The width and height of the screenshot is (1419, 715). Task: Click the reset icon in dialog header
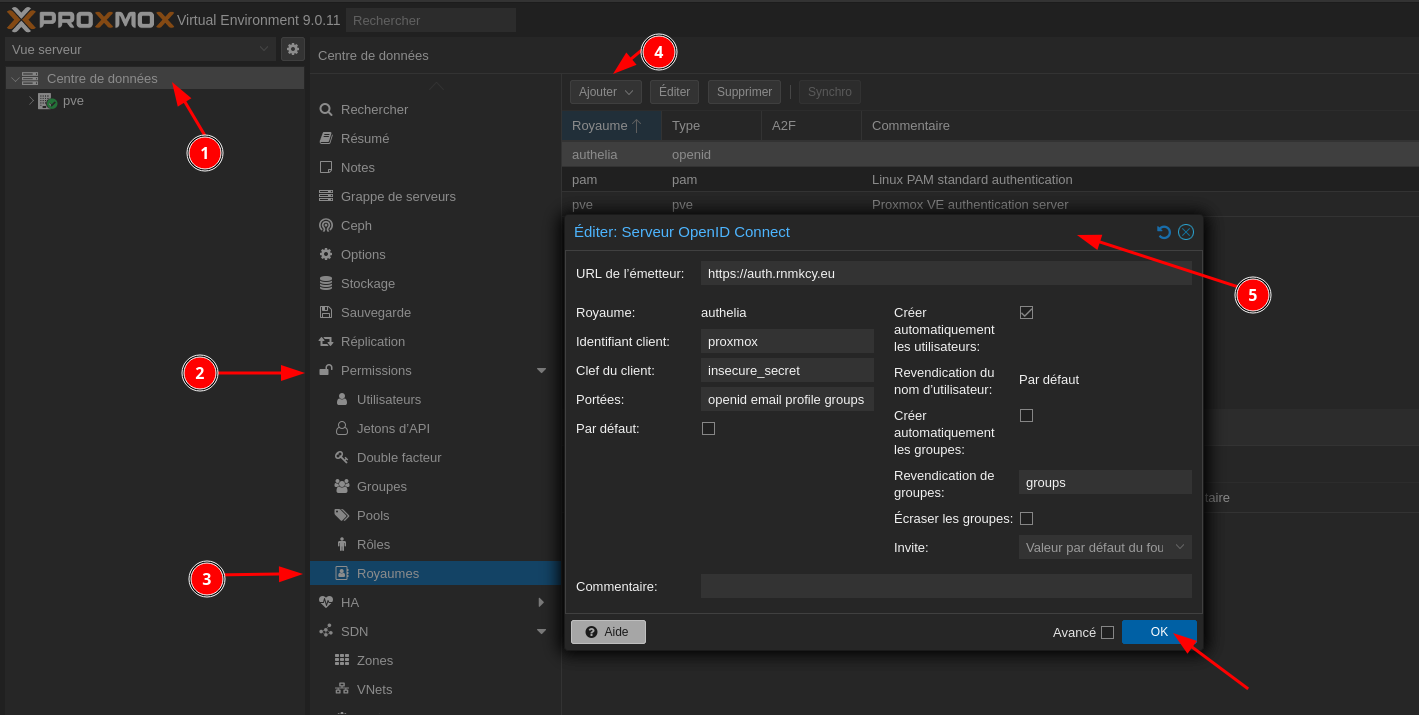click(1164, 232)
